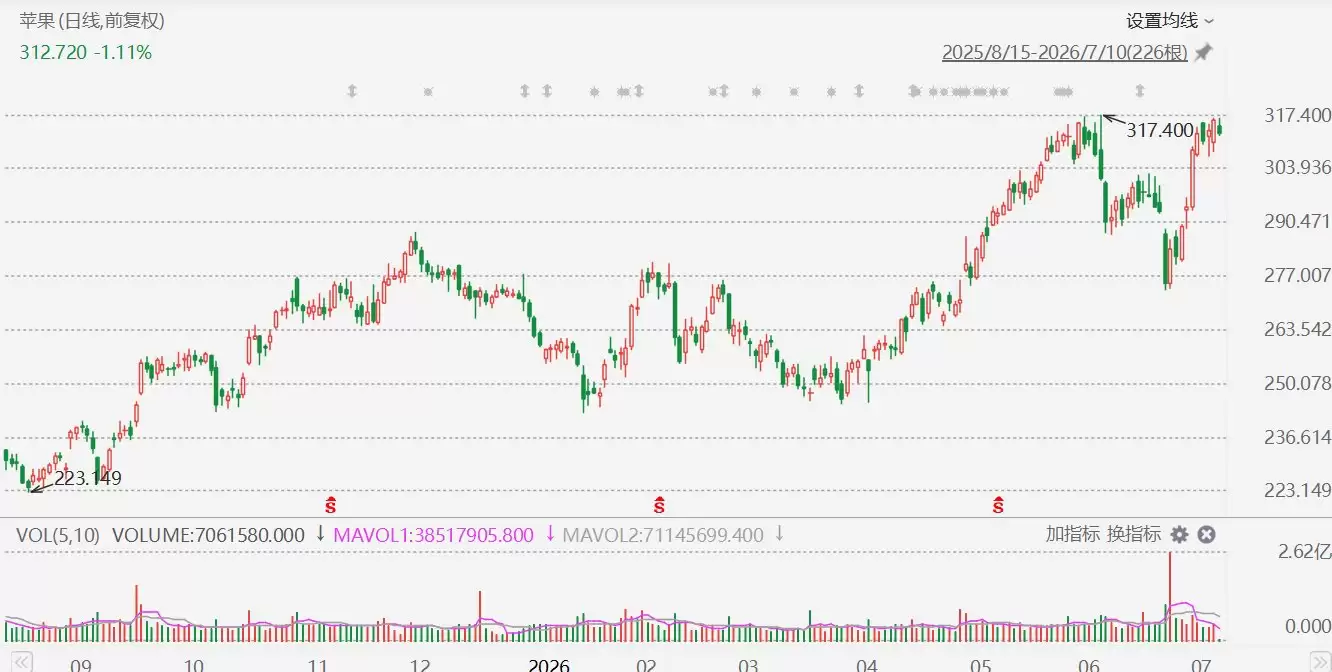Click the 10 month label on time axis
The width and height of the screenshot is (1332, 672).
click(194, 665)
